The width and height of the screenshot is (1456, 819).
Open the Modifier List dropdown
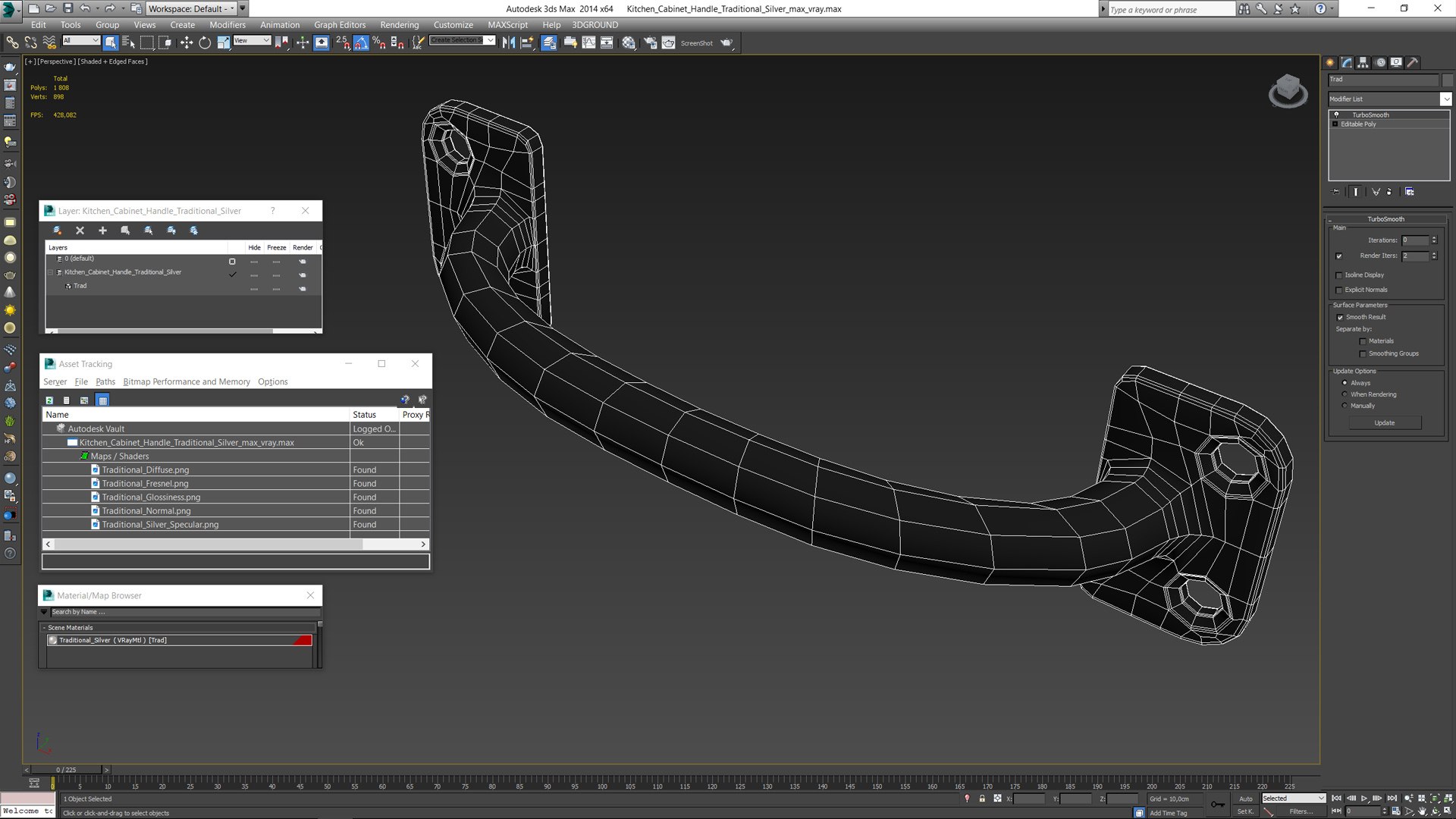(x=1445, y=99)
